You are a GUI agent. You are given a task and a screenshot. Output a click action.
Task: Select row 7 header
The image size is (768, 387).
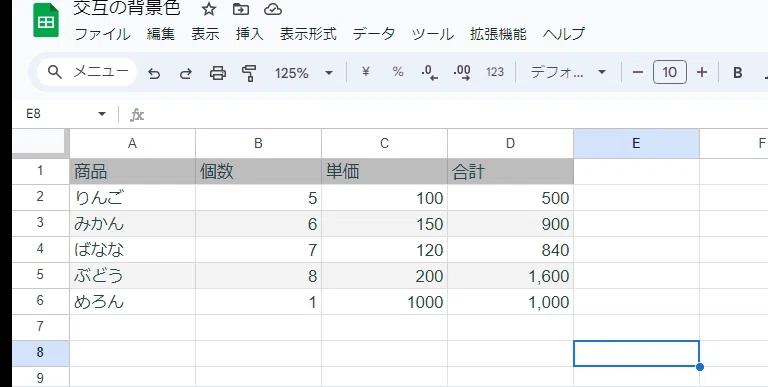[x=41, y=327]
